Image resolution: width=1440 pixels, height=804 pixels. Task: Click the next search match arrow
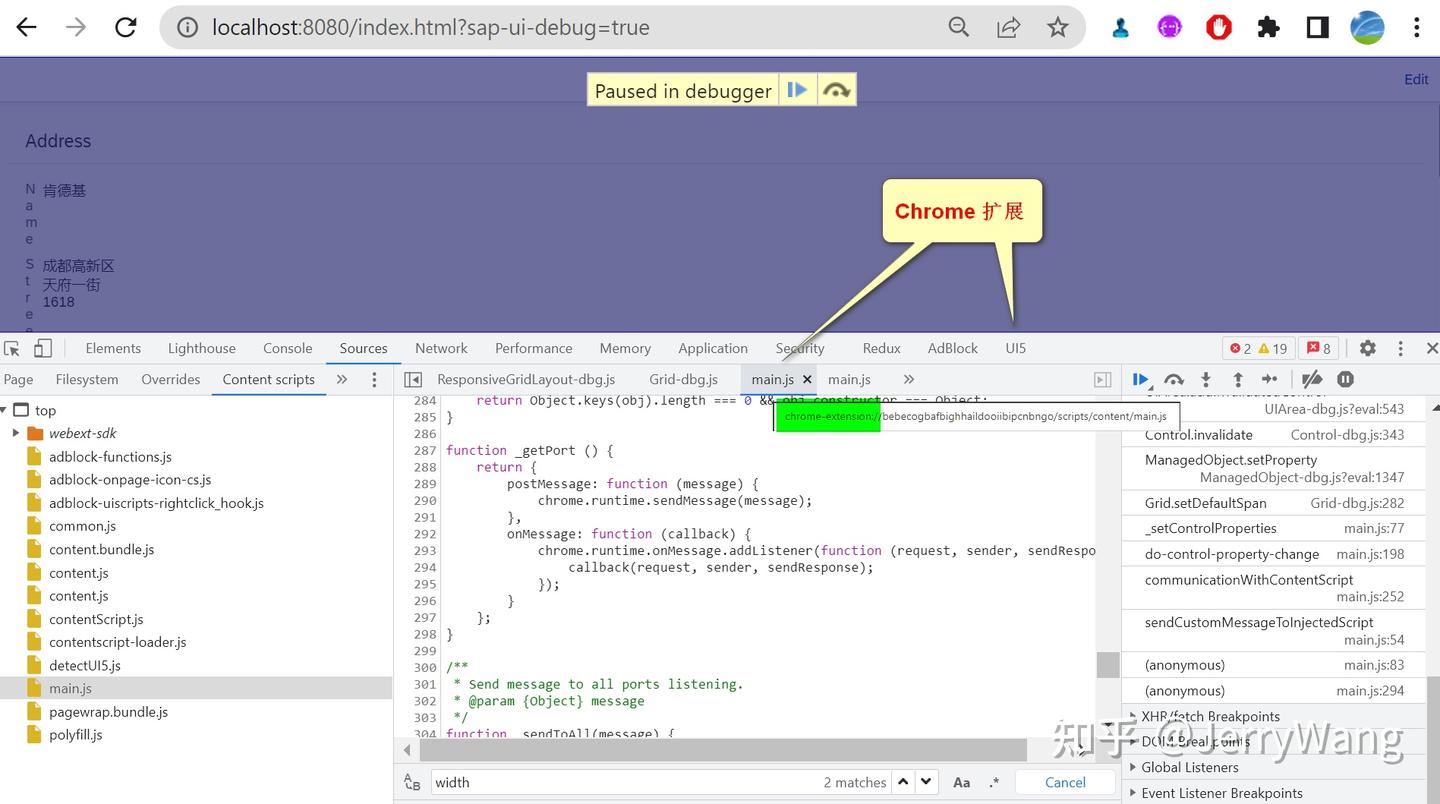click(x=924, y=782)
